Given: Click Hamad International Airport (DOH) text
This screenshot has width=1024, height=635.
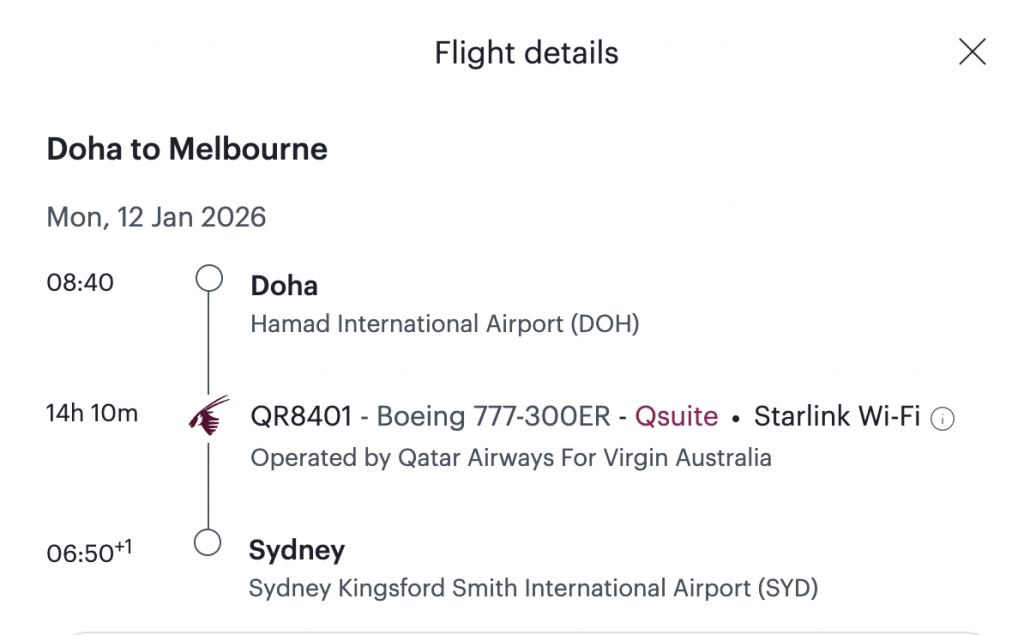Looking at the screenshot, I should click(444, 324).
